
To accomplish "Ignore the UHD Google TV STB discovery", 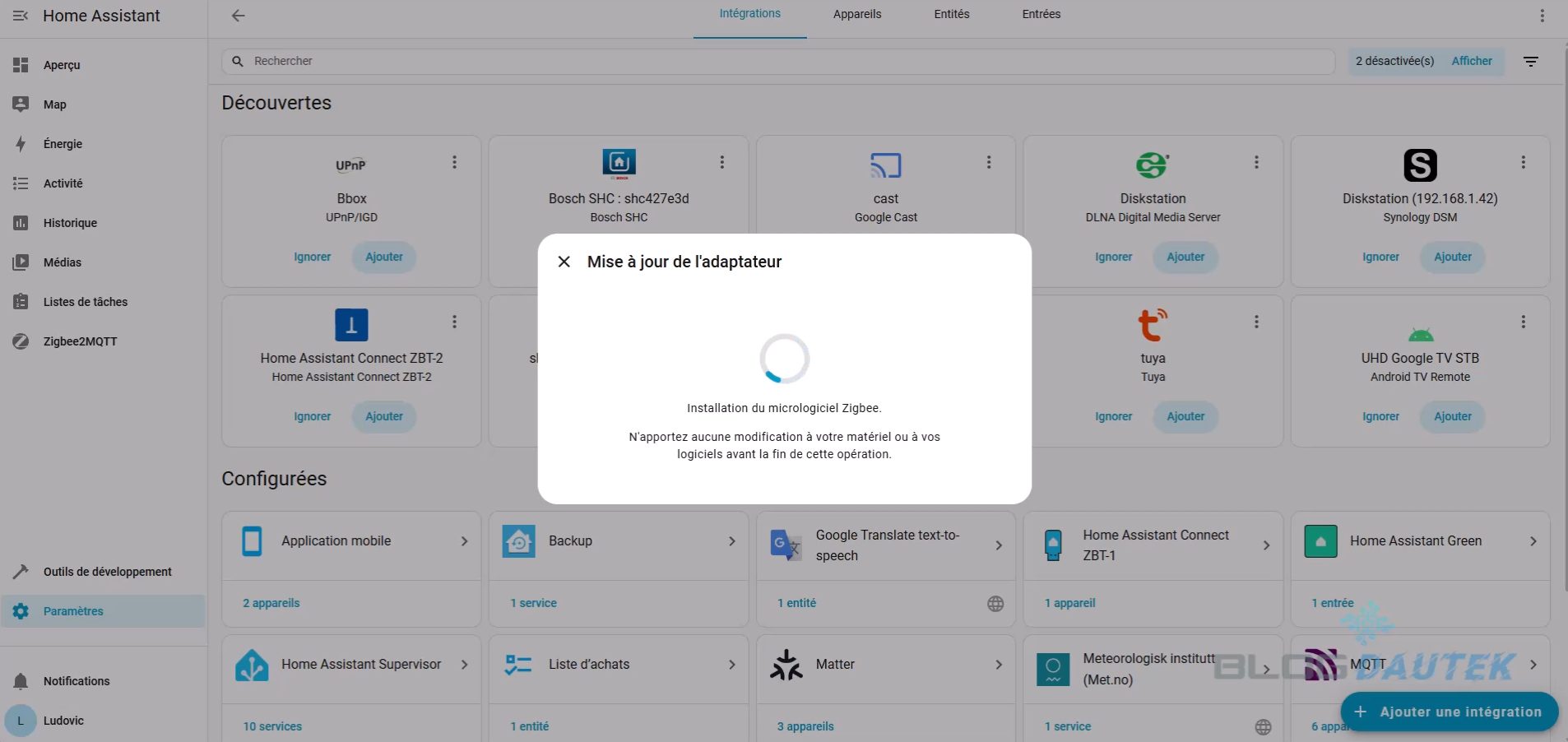I will click(1380, 416).
